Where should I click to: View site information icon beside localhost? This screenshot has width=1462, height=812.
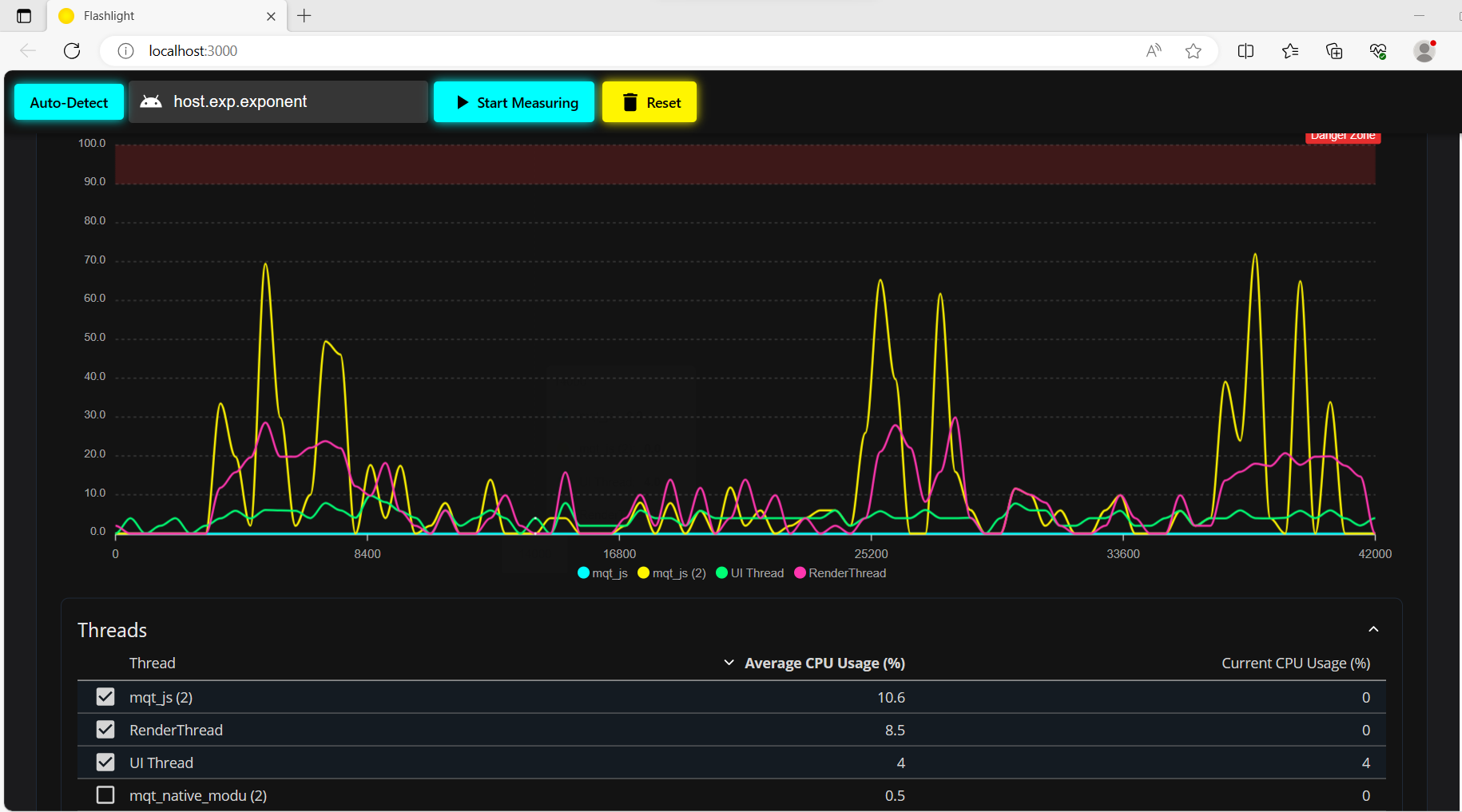click(125, 51)
